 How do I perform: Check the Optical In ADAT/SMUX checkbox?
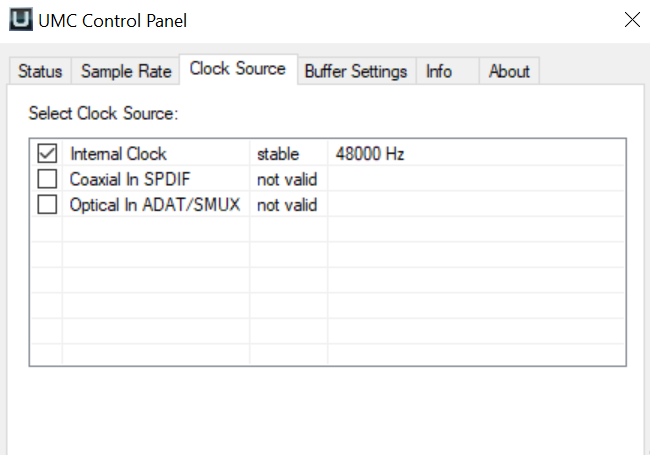[x=47, y=204]
